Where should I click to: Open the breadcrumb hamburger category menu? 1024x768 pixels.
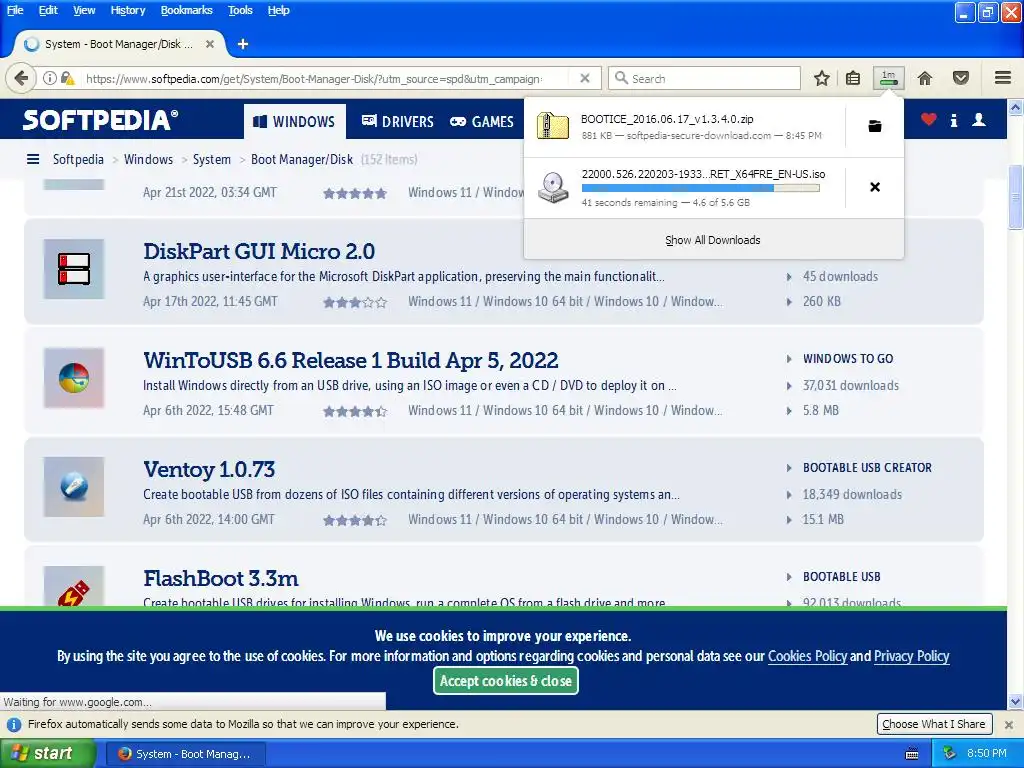point(33,159)
